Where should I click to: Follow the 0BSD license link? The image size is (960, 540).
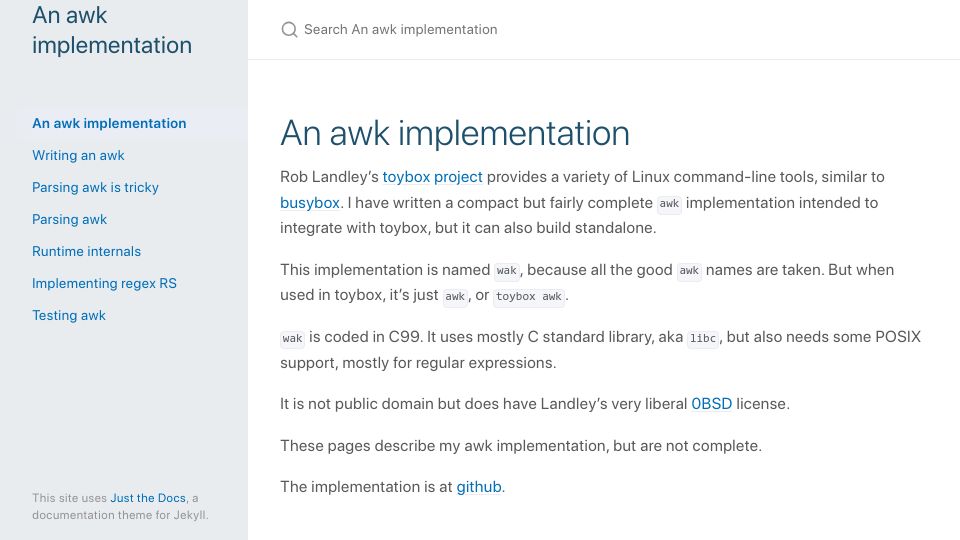click(x=711, y=404)
